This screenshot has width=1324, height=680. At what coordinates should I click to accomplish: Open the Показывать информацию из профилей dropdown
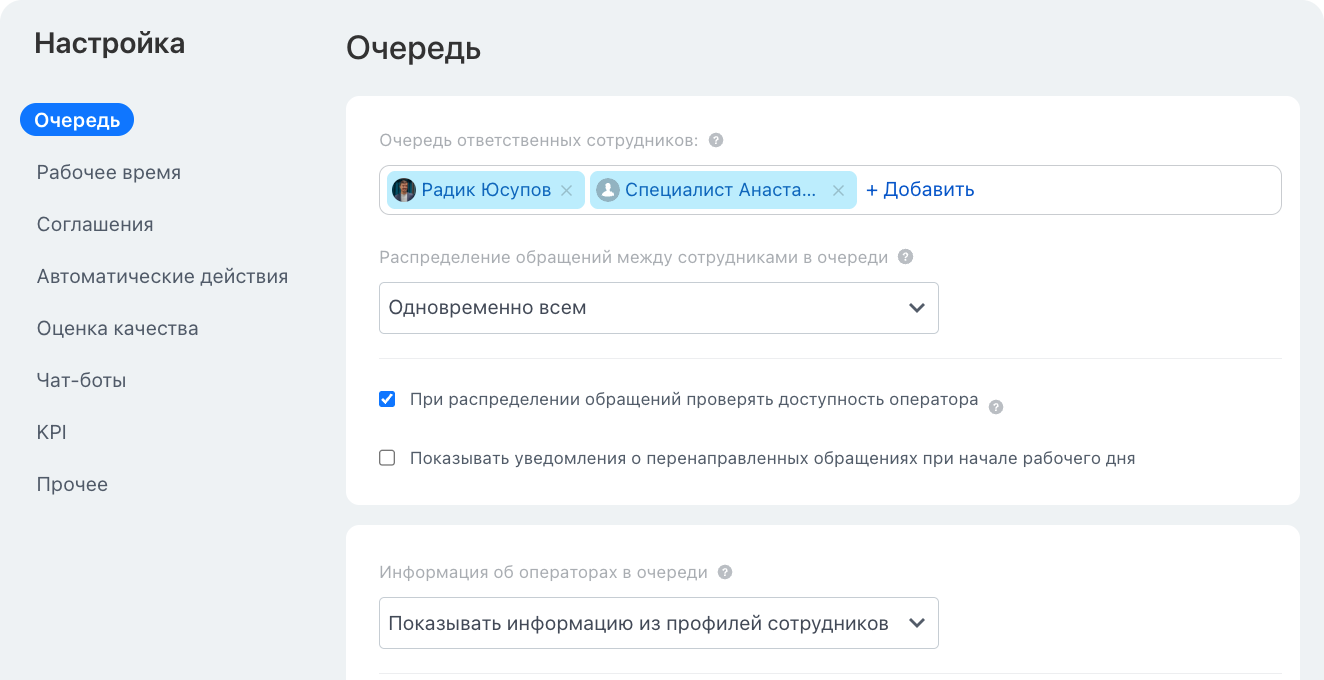click(x=659, y=623)
